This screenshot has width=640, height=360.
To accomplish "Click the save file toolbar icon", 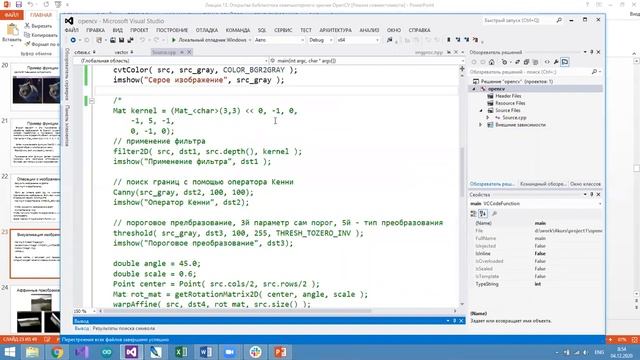I will point(121,40).
